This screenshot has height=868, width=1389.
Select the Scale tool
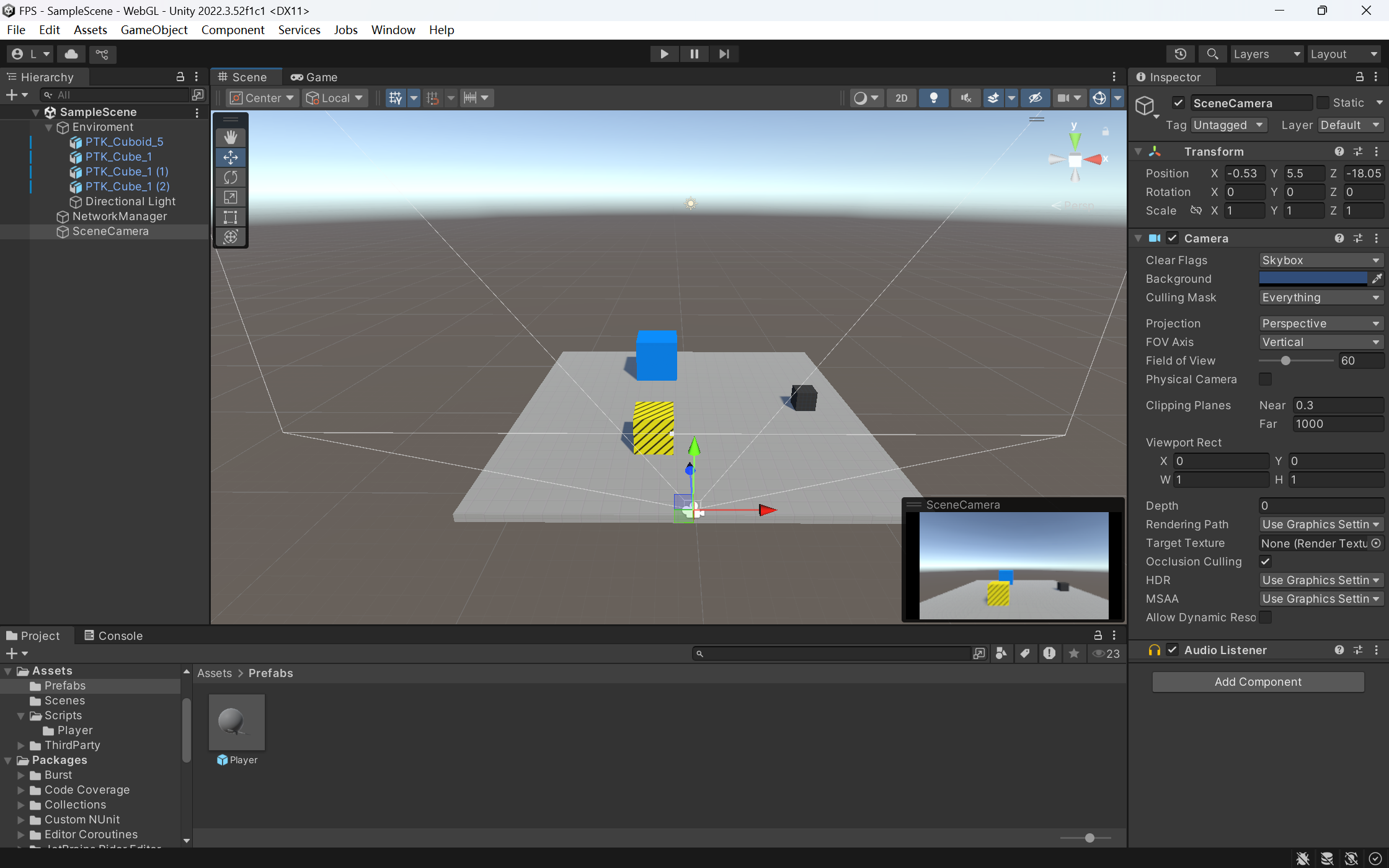coord(231,197)
